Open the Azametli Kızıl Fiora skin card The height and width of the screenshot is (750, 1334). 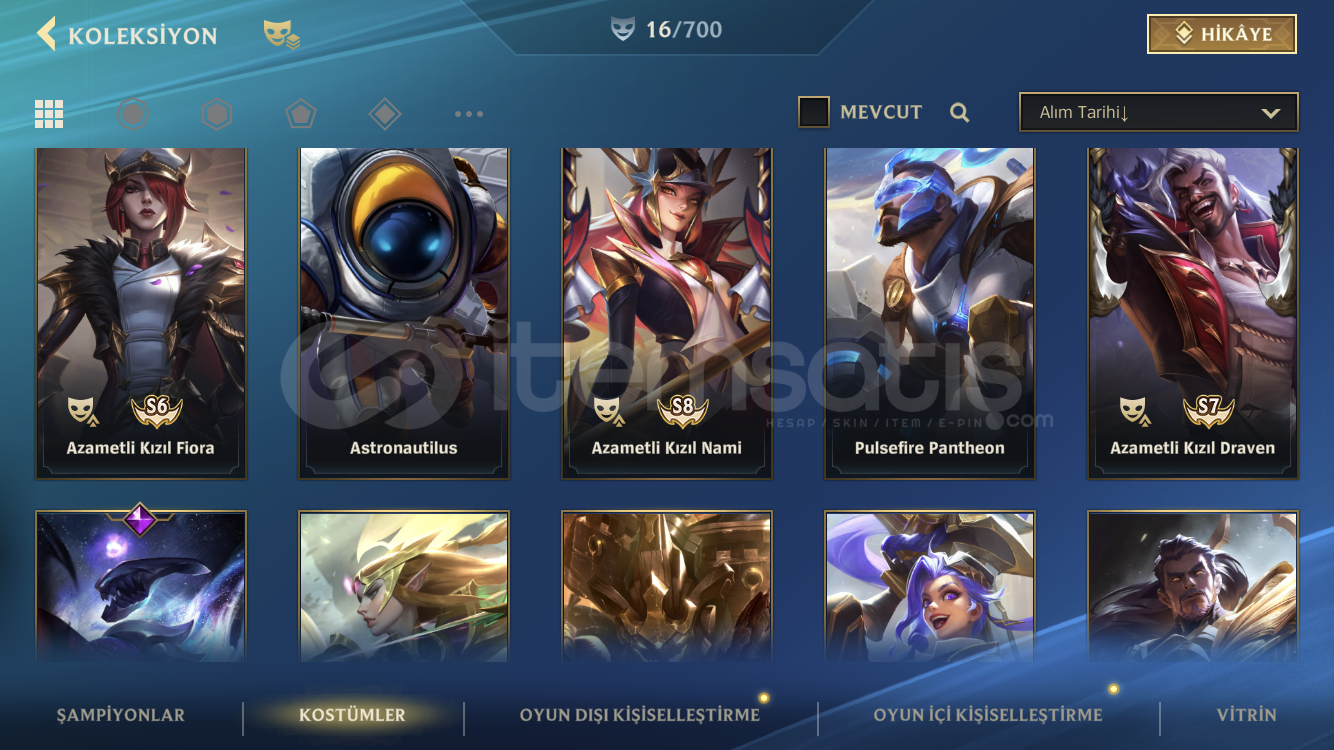[x=141, y=313]
